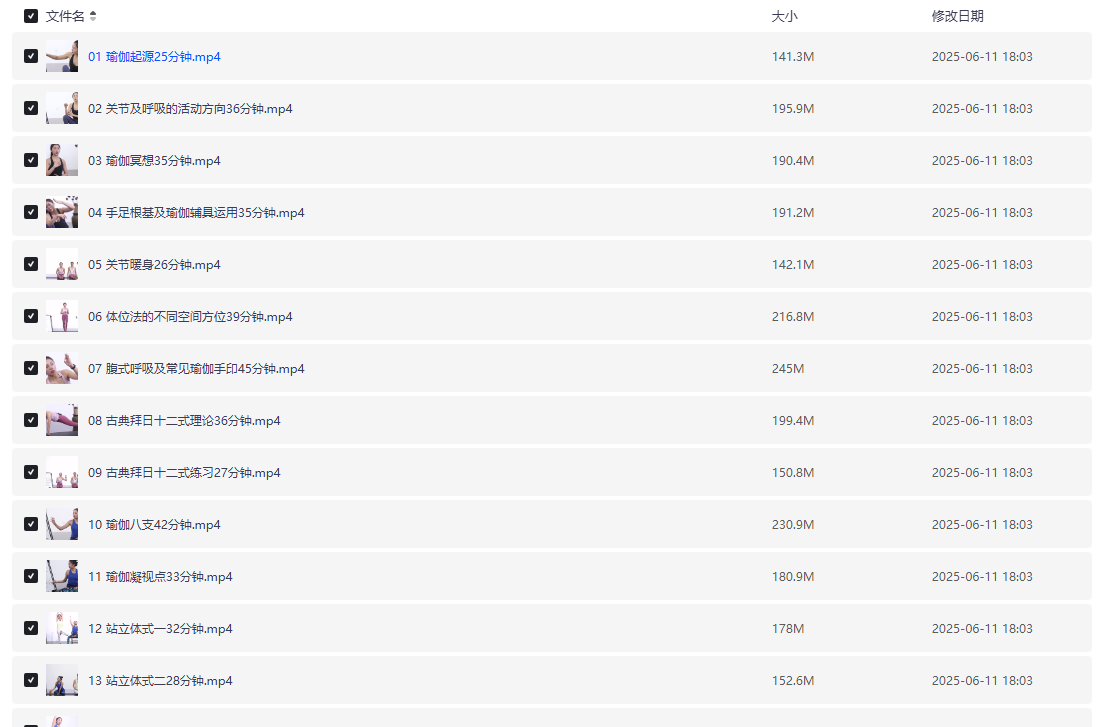1102x727 pixels.
Task: Select the 12 站立体式一32分钟.mp4 file name
Action: pyautogui.click(x=160, y=629)
